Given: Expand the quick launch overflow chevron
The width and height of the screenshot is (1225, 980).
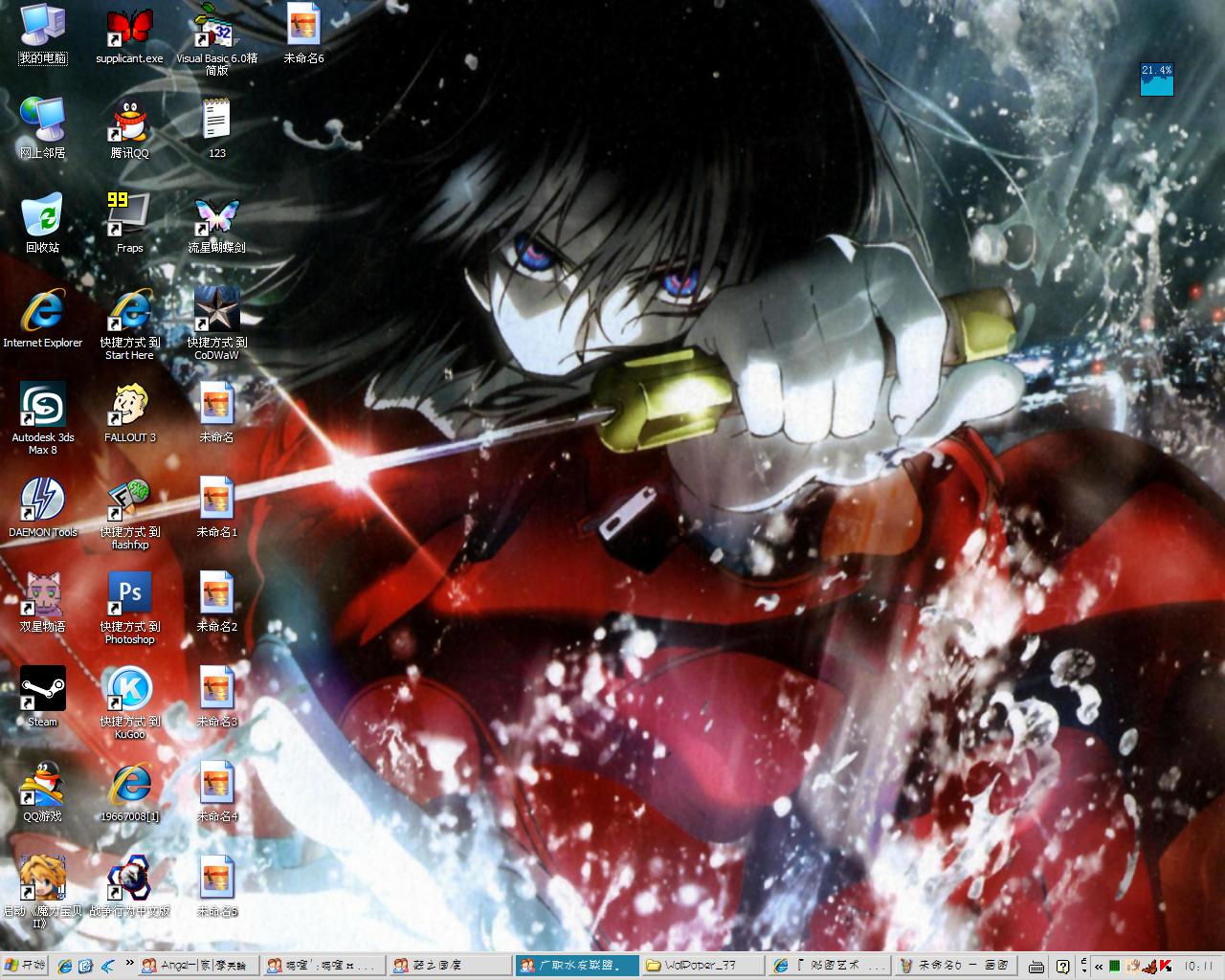Looking at the screenshot, I should click(x=129, y=963).
